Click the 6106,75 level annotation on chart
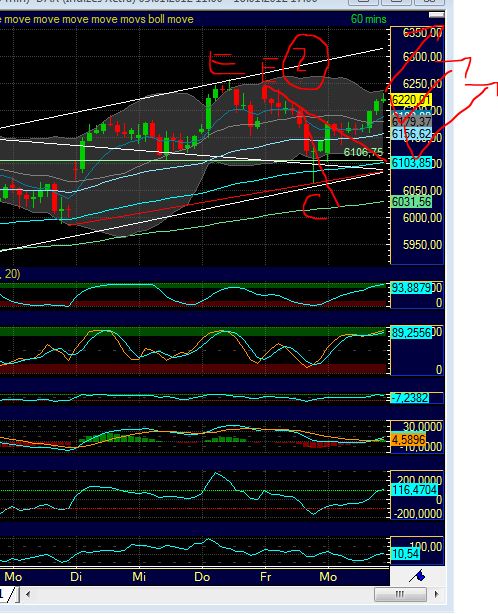This screenshot has height=614, width=498. point(363,152)
